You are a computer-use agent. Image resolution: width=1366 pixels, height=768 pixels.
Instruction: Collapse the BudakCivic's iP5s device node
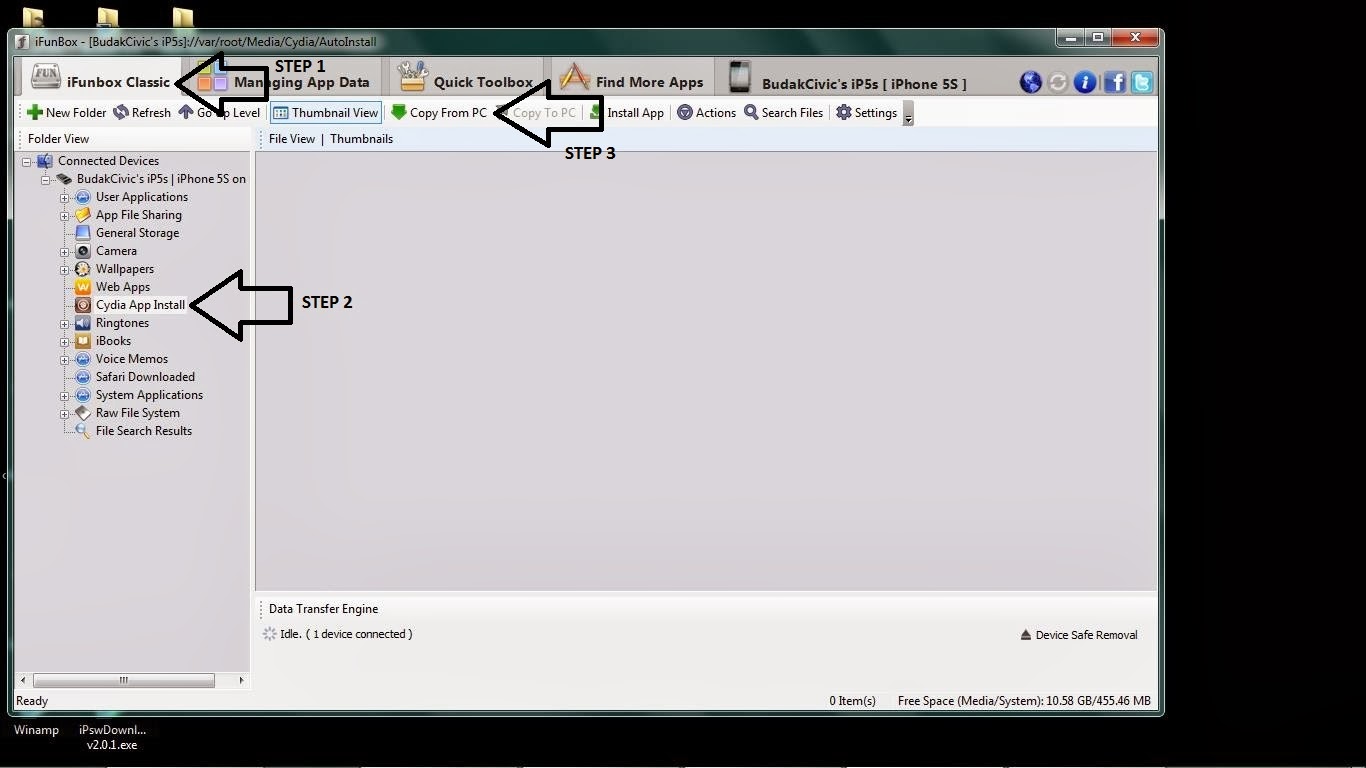point(46,179)
